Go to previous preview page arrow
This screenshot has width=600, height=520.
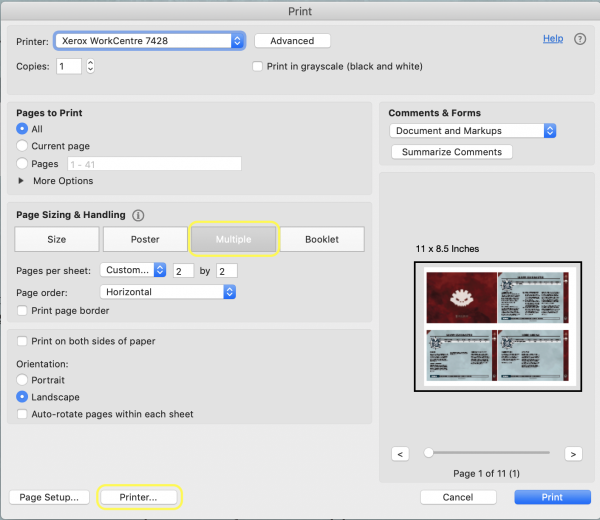point(400,453)
